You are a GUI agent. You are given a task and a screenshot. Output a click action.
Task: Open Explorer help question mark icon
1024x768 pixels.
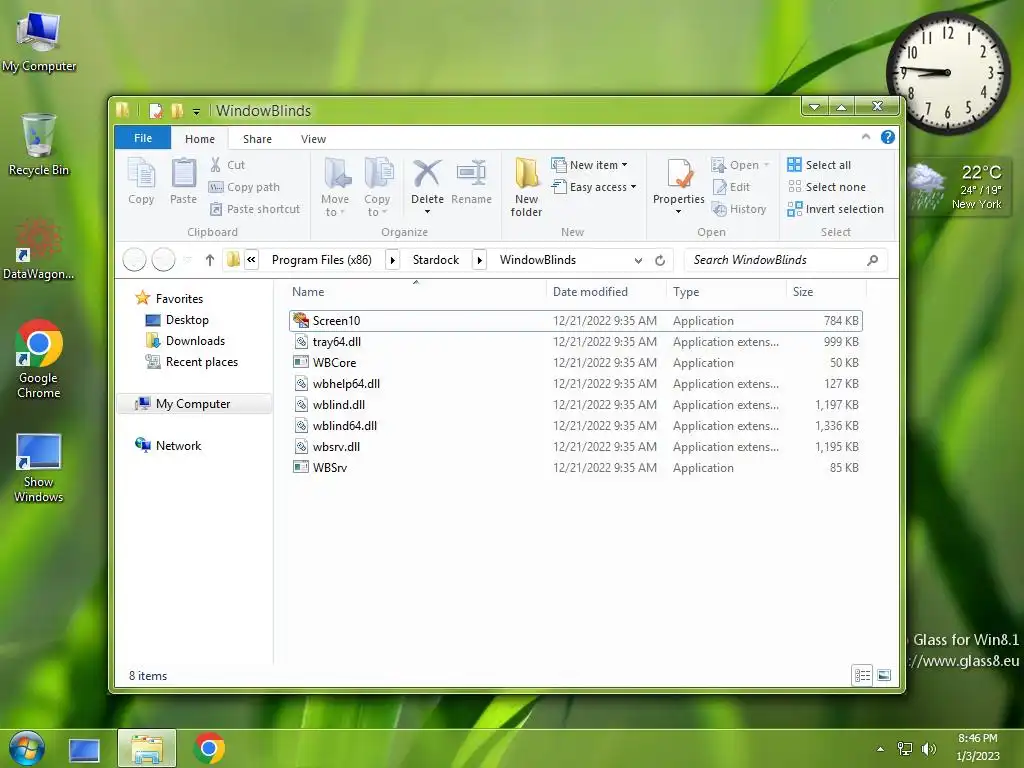tap(888, 137)
